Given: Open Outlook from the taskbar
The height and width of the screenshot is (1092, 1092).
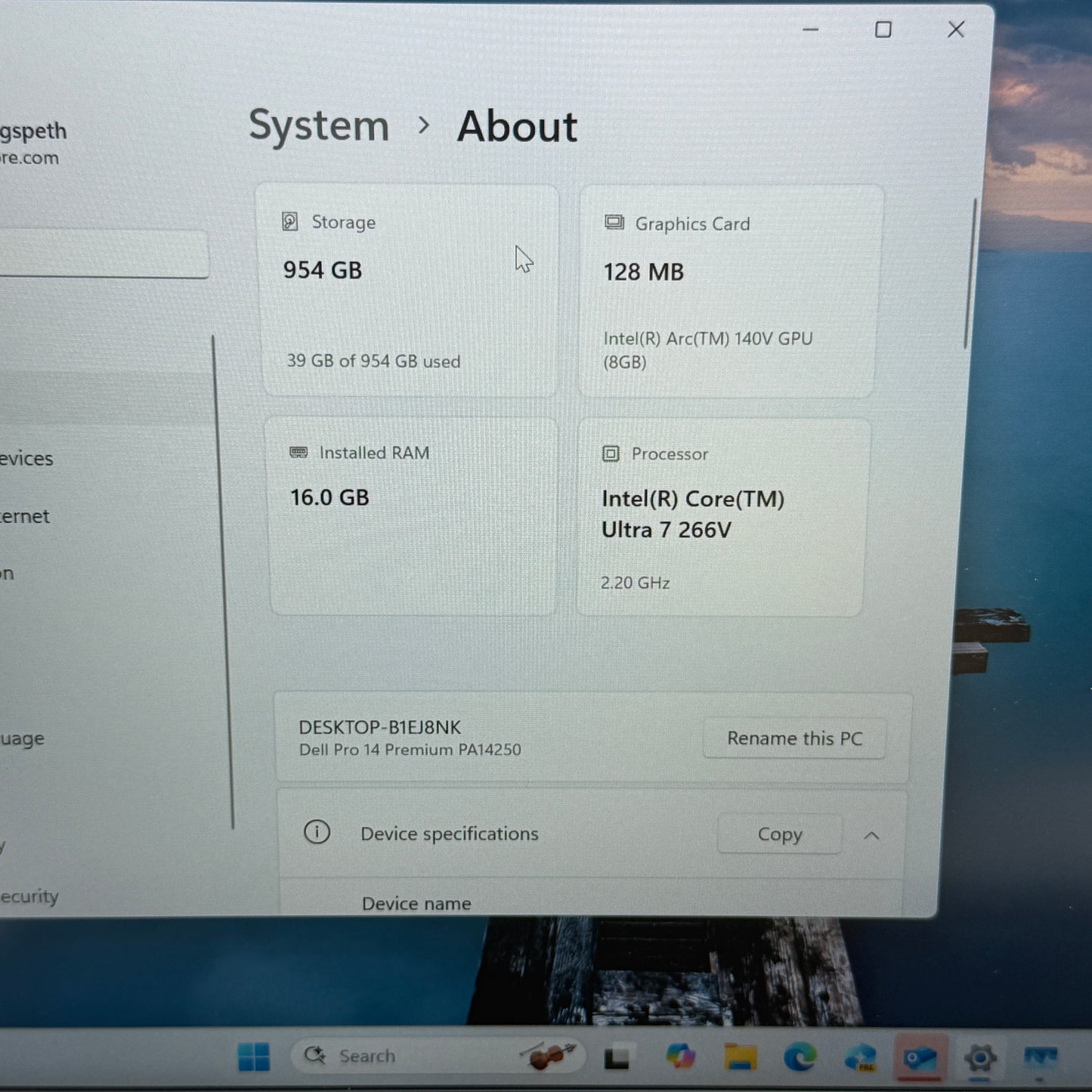Looking at the screenshot, I should click(x=920, y=1058).
